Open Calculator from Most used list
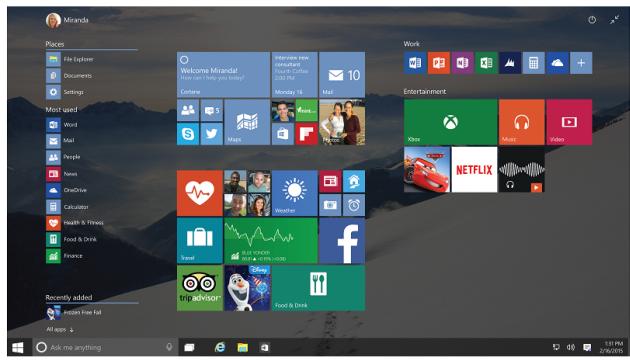Image resolution: width=630 pixels, height=361 pixels. coord(68,207)
